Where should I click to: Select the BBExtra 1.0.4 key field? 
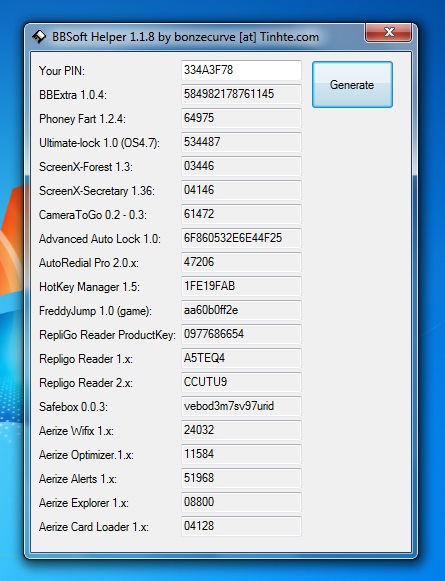coord(241,94)
